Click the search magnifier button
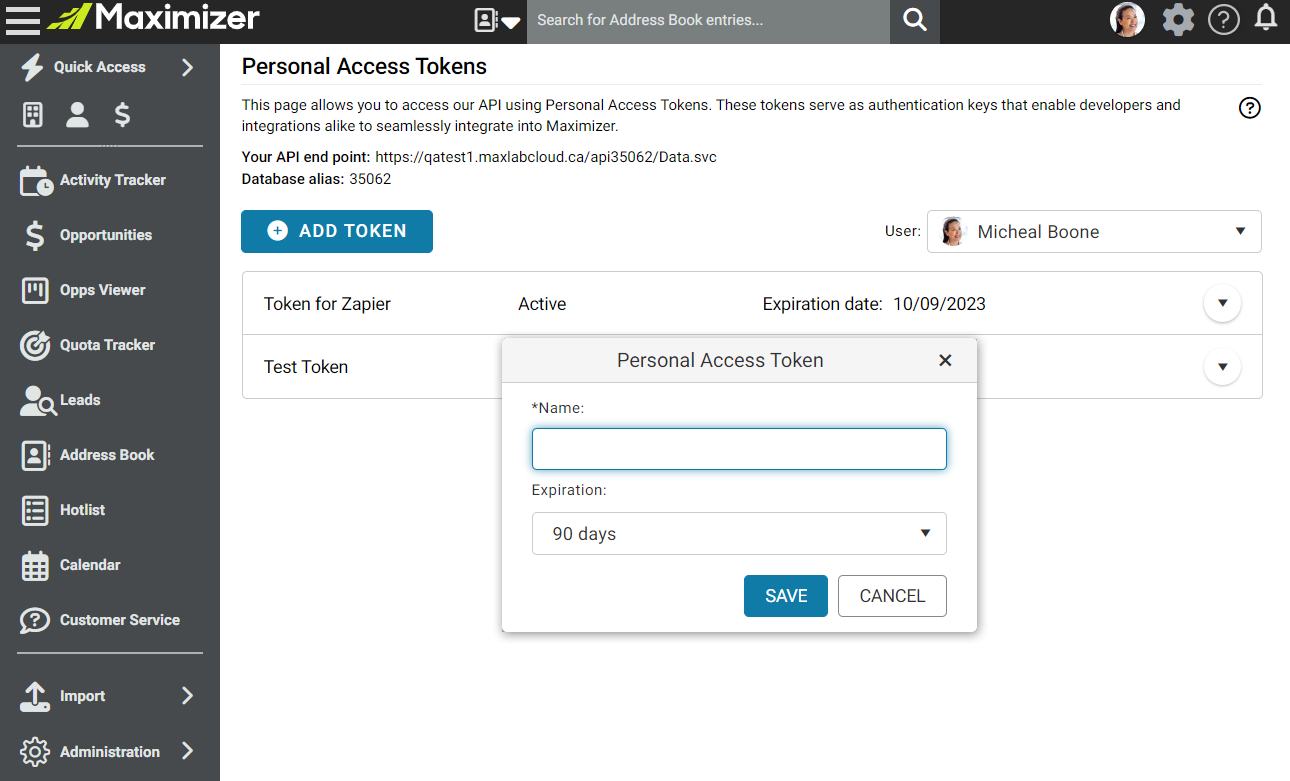 tap(915, 20)
